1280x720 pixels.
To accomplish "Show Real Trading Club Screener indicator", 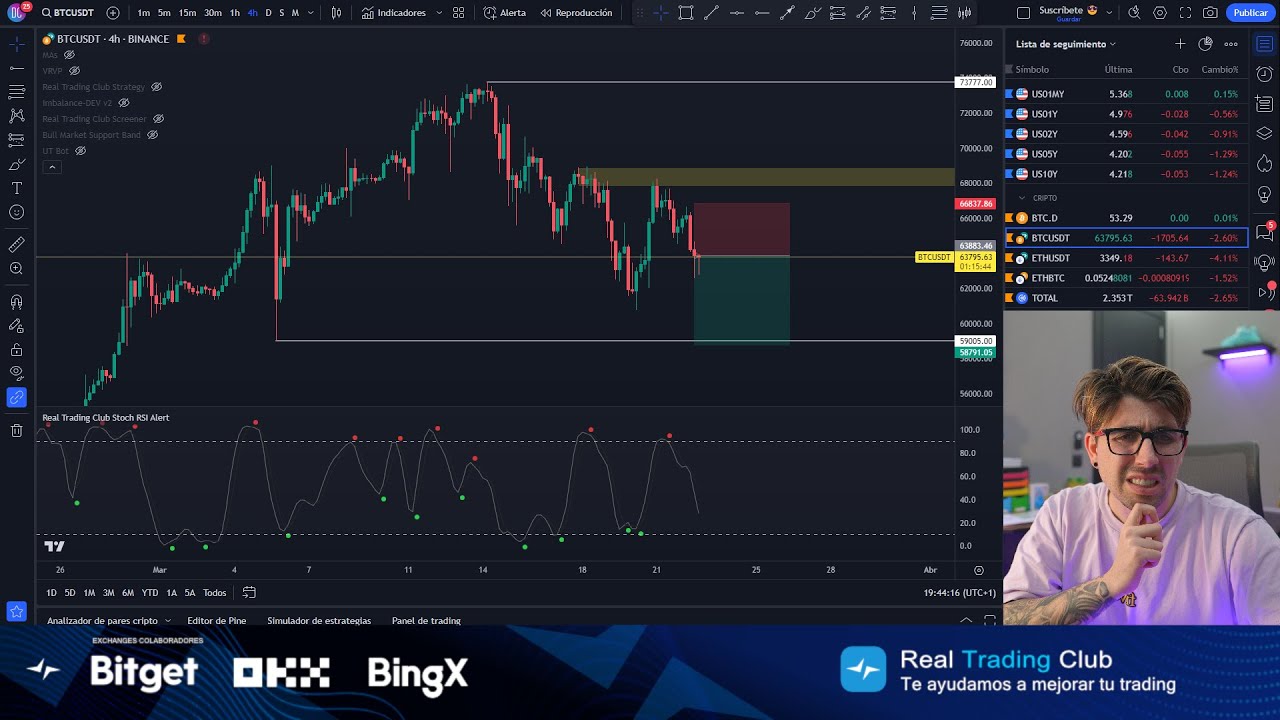I will click(158, 119).
